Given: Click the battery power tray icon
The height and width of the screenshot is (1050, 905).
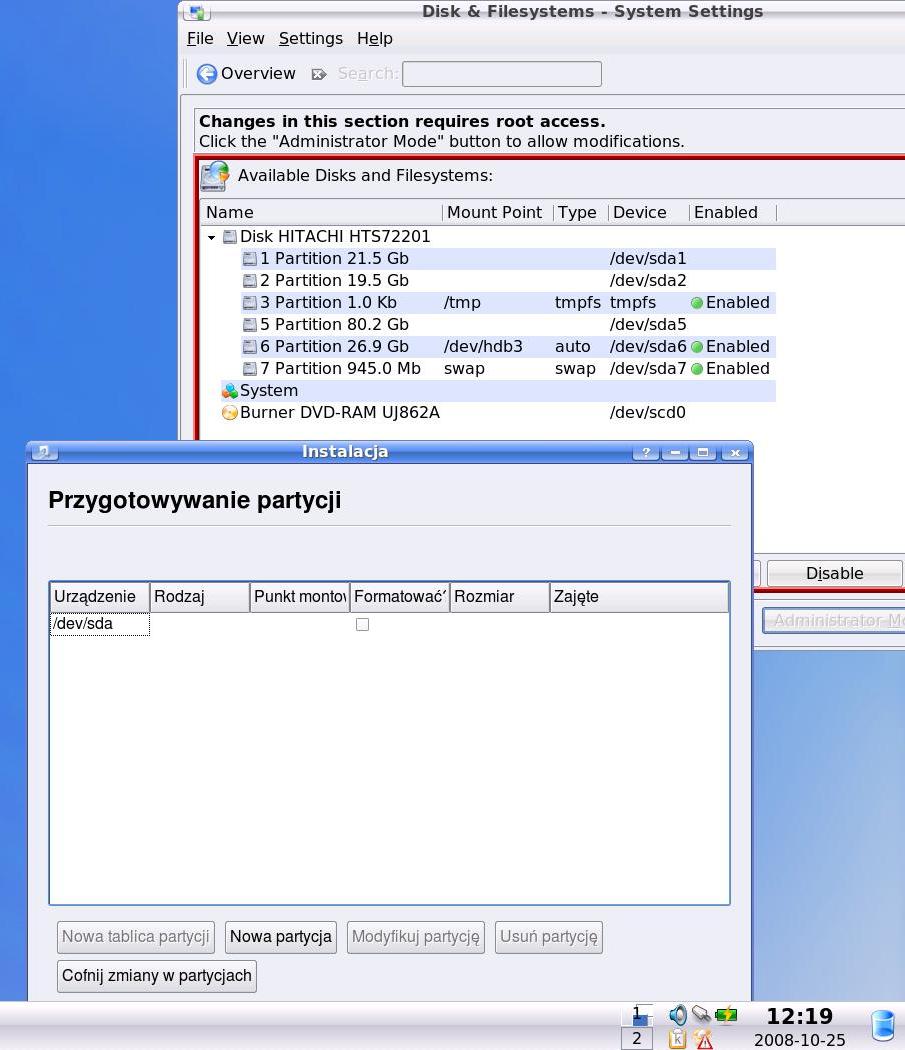Looking at the screenshot, I should click(727, 1015).
